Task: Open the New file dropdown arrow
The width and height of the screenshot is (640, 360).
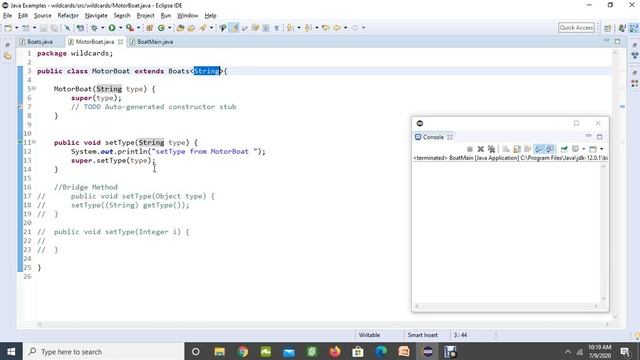Action: tap(16, 28)
